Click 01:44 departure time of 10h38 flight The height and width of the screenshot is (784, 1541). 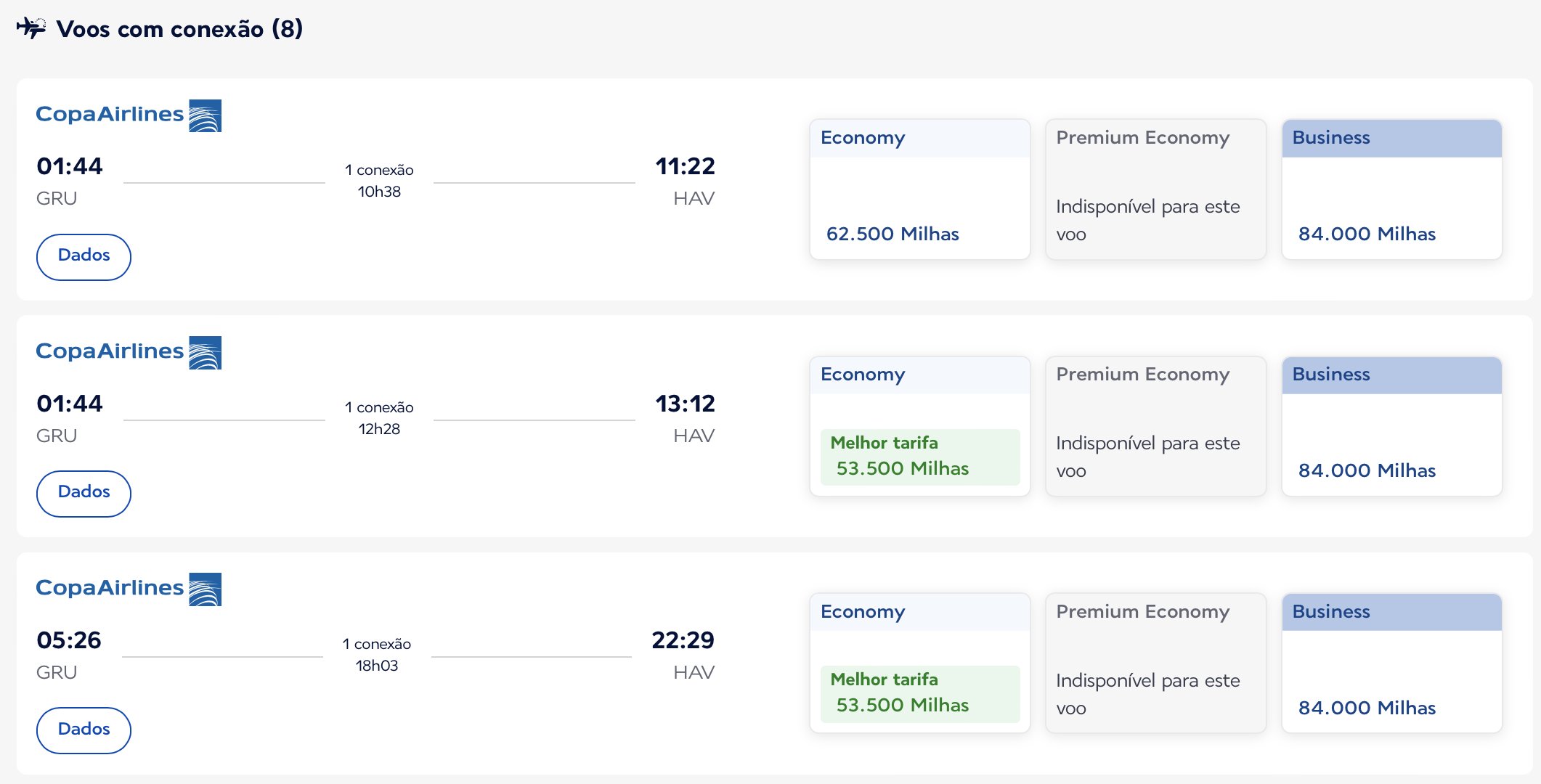[70, 166]
